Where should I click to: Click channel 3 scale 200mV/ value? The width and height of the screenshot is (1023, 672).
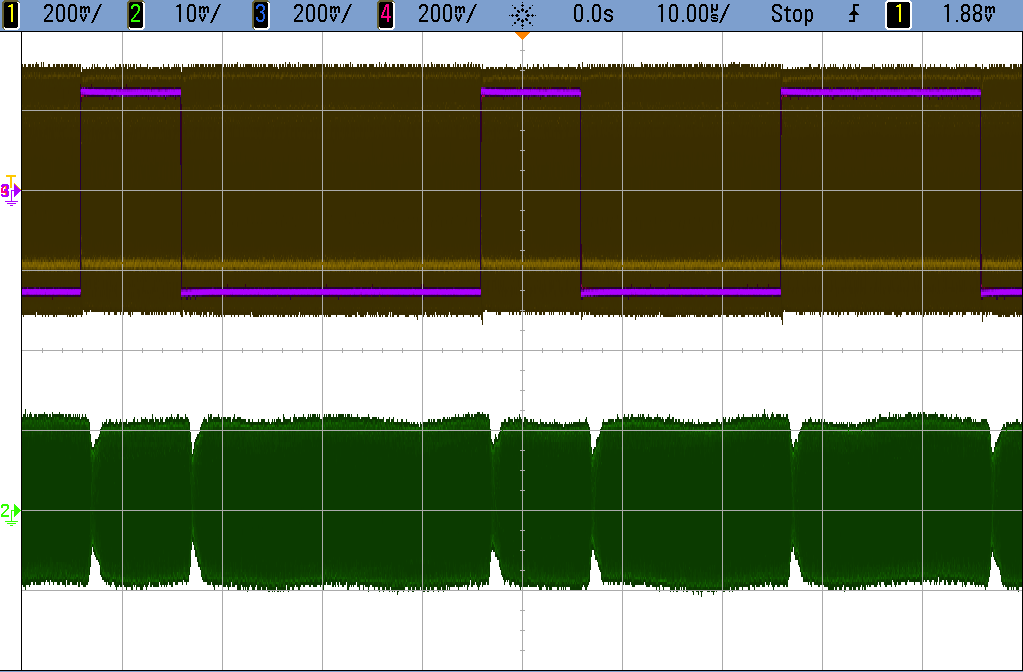[x=322, y=14]
